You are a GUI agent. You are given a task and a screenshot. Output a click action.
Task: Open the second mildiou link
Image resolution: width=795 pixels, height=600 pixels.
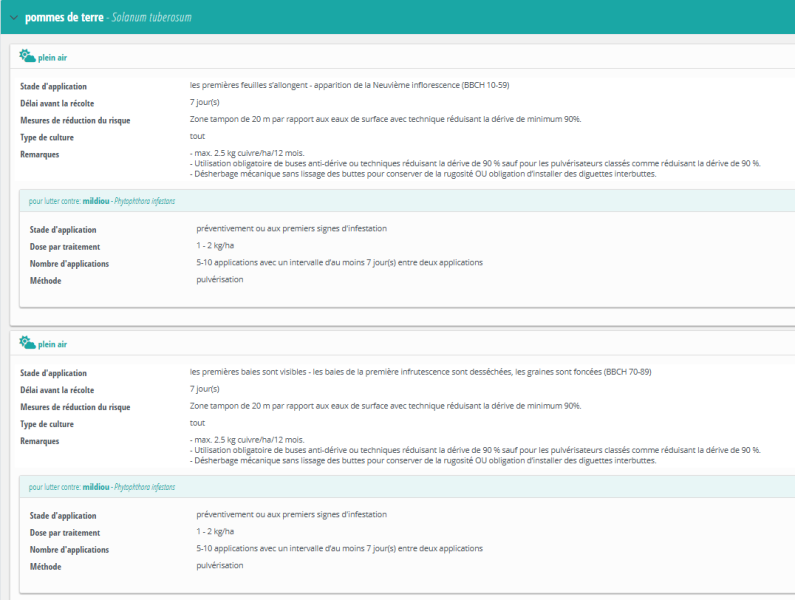[x=96, y=487]
